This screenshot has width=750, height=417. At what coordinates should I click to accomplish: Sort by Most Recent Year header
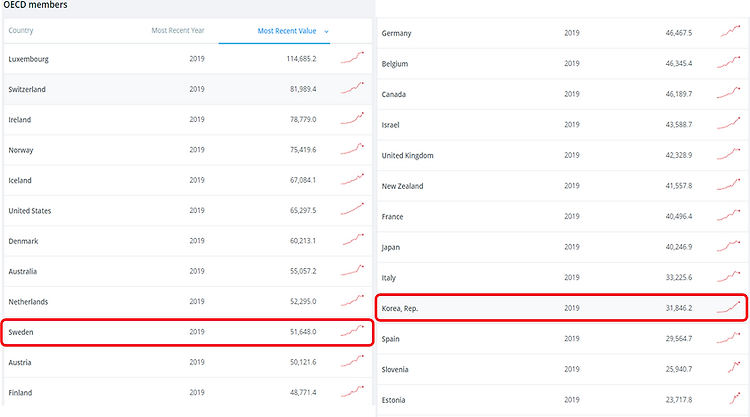(x=178, y=31)
